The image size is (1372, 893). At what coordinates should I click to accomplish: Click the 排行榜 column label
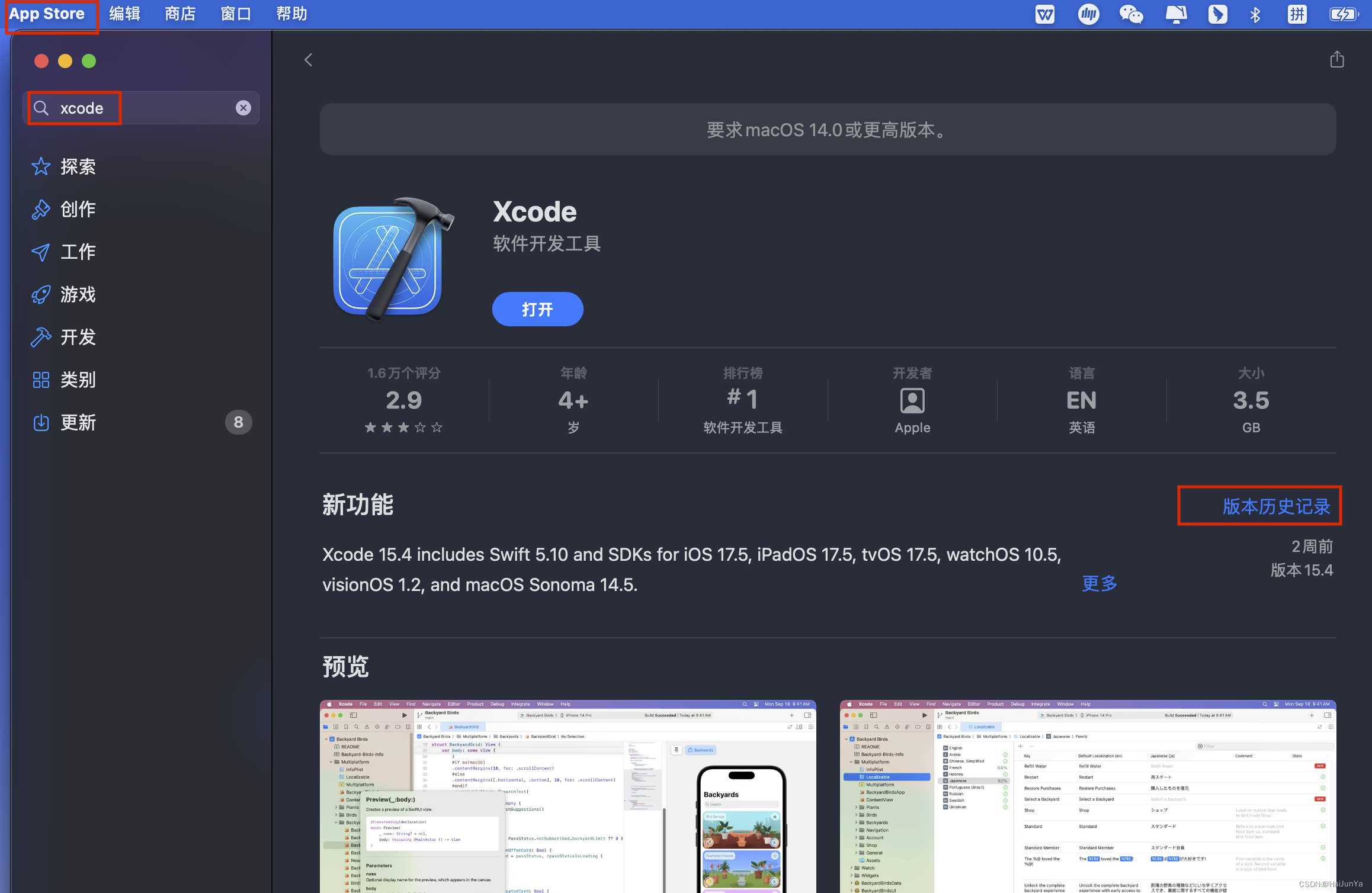(x=743, y=373)
